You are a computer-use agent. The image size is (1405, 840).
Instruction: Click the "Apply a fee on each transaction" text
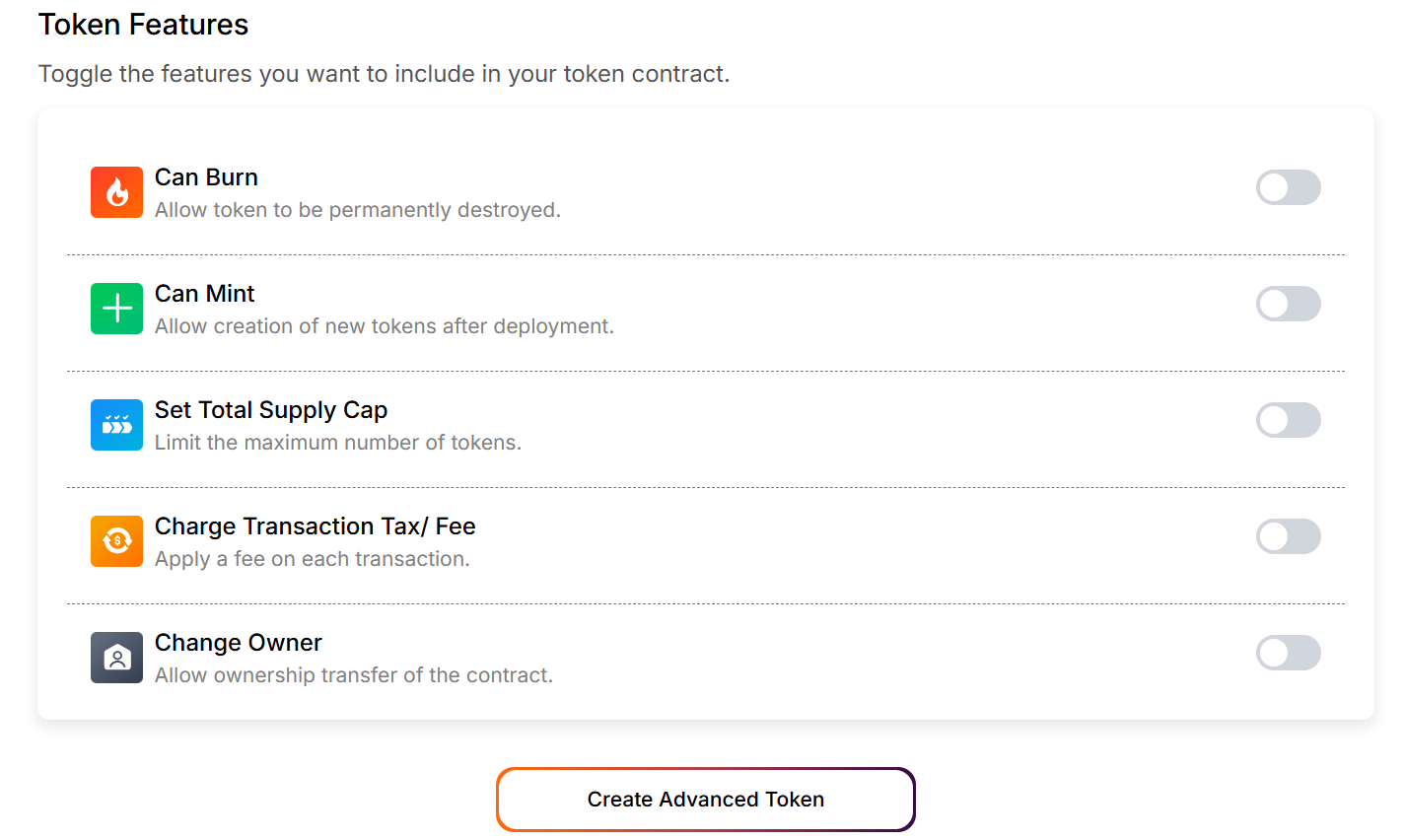[x=312, y=559]
